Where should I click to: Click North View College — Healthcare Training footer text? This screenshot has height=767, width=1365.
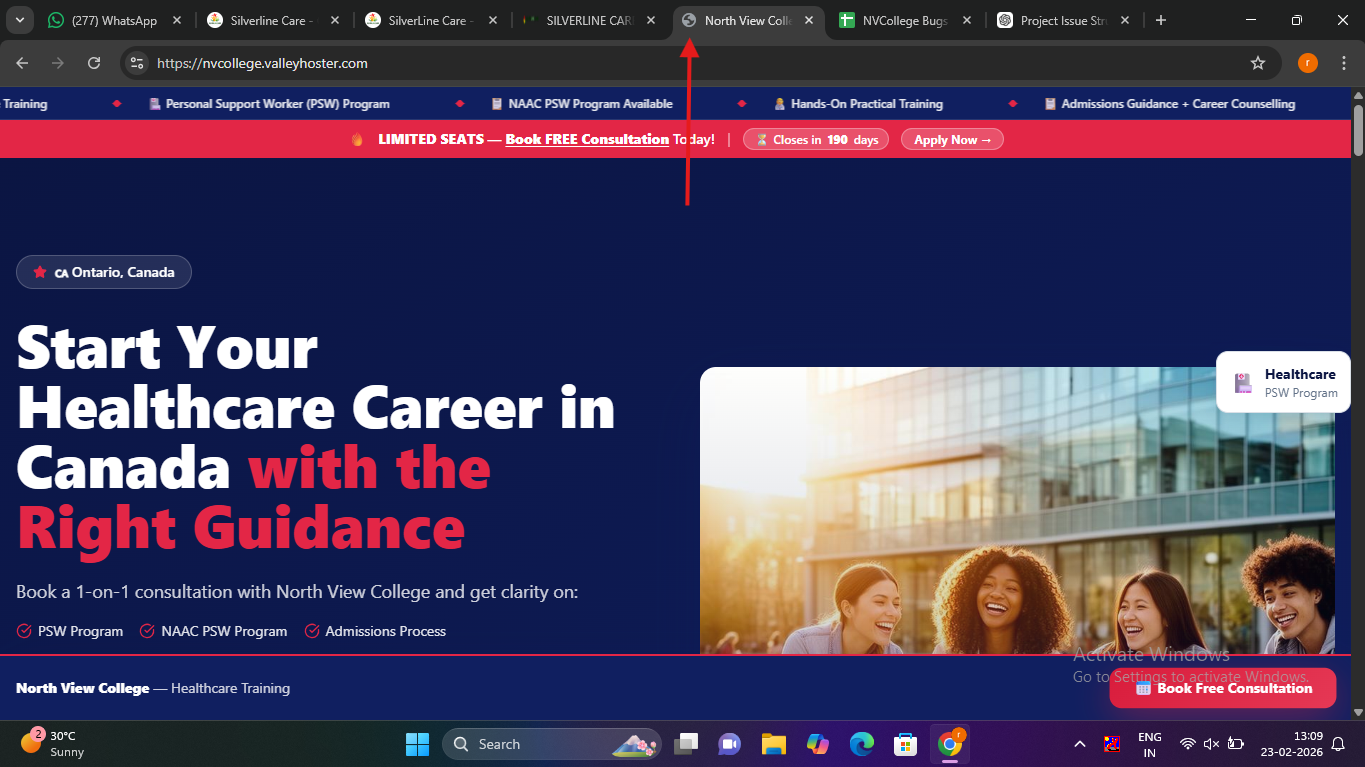click(x=153, y=688)
